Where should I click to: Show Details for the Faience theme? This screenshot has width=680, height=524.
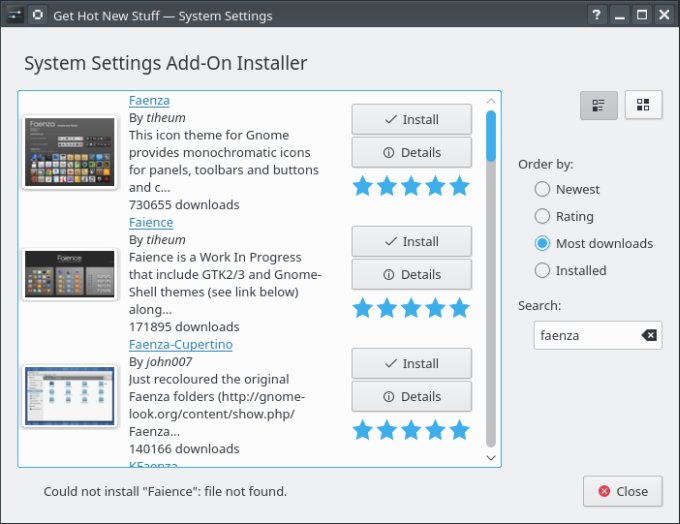pos(411,274)
